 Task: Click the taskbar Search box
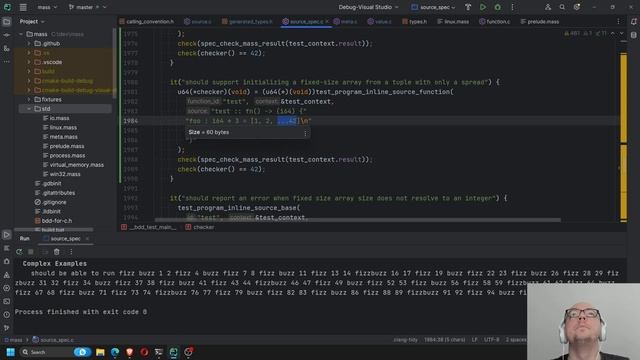(55, 352)
